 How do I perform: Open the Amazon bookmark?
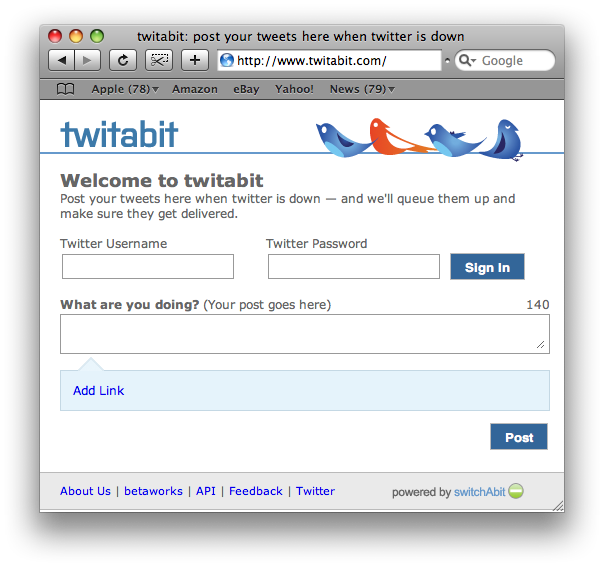[x=195, y=89]
